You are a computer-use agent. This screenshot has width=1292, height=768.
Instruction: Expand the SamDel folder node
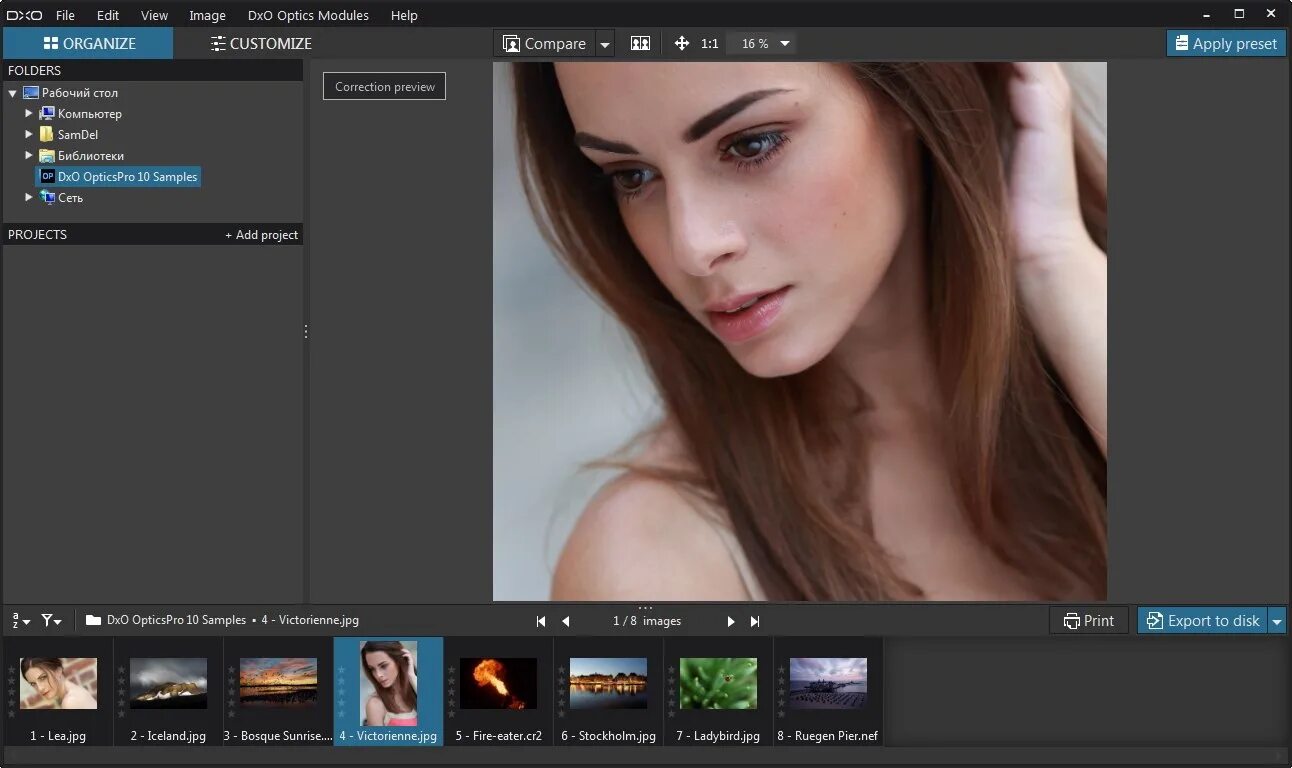pyautogui.click(x=29, y=134)
